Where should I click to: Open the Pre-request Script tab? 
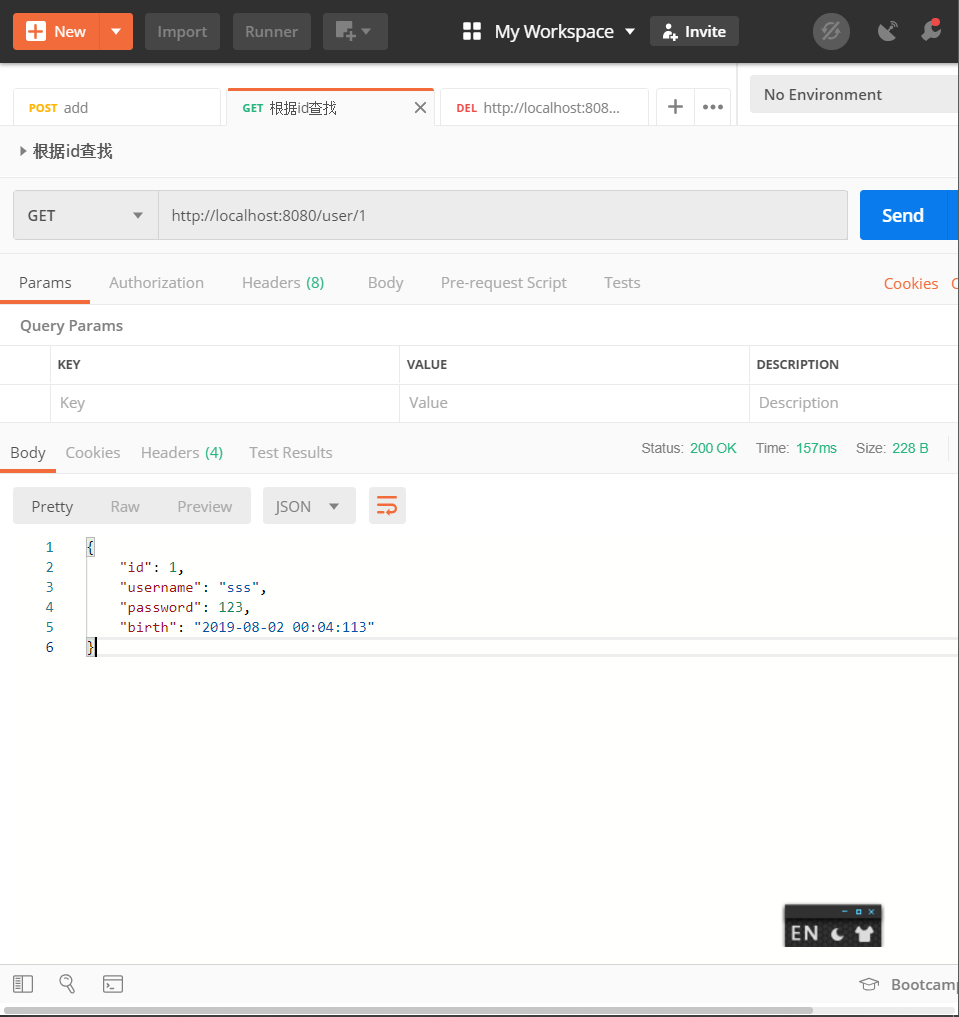[504, 283]
